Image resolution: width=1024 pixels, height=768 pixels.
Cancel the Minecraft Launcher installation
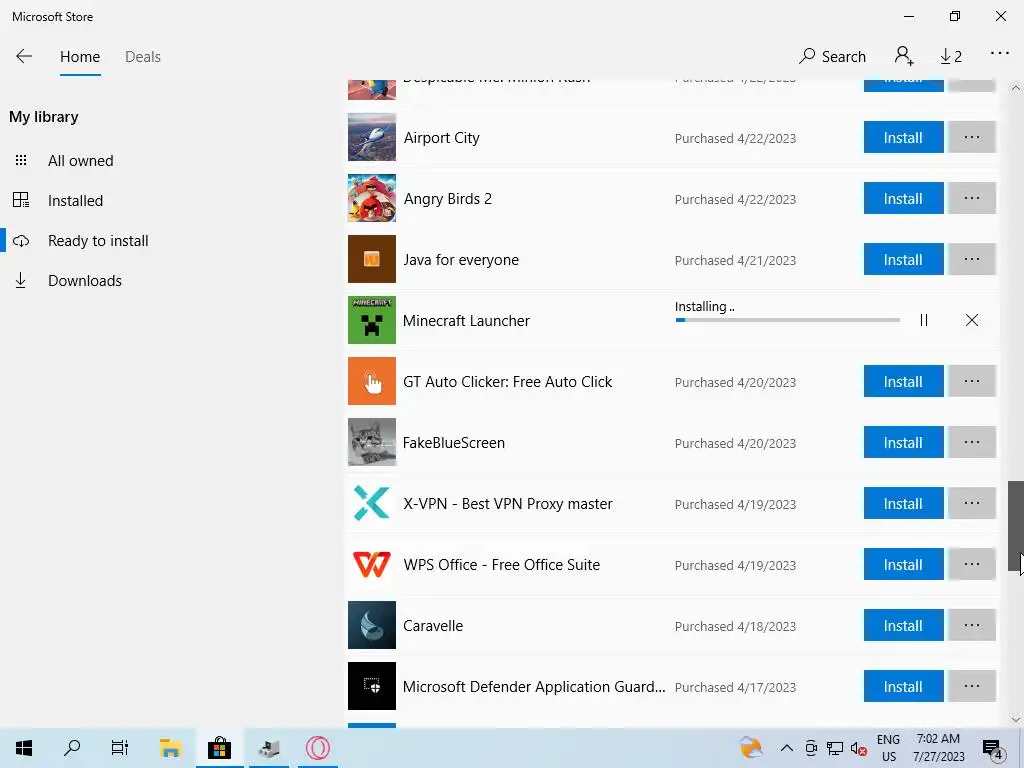972,320
